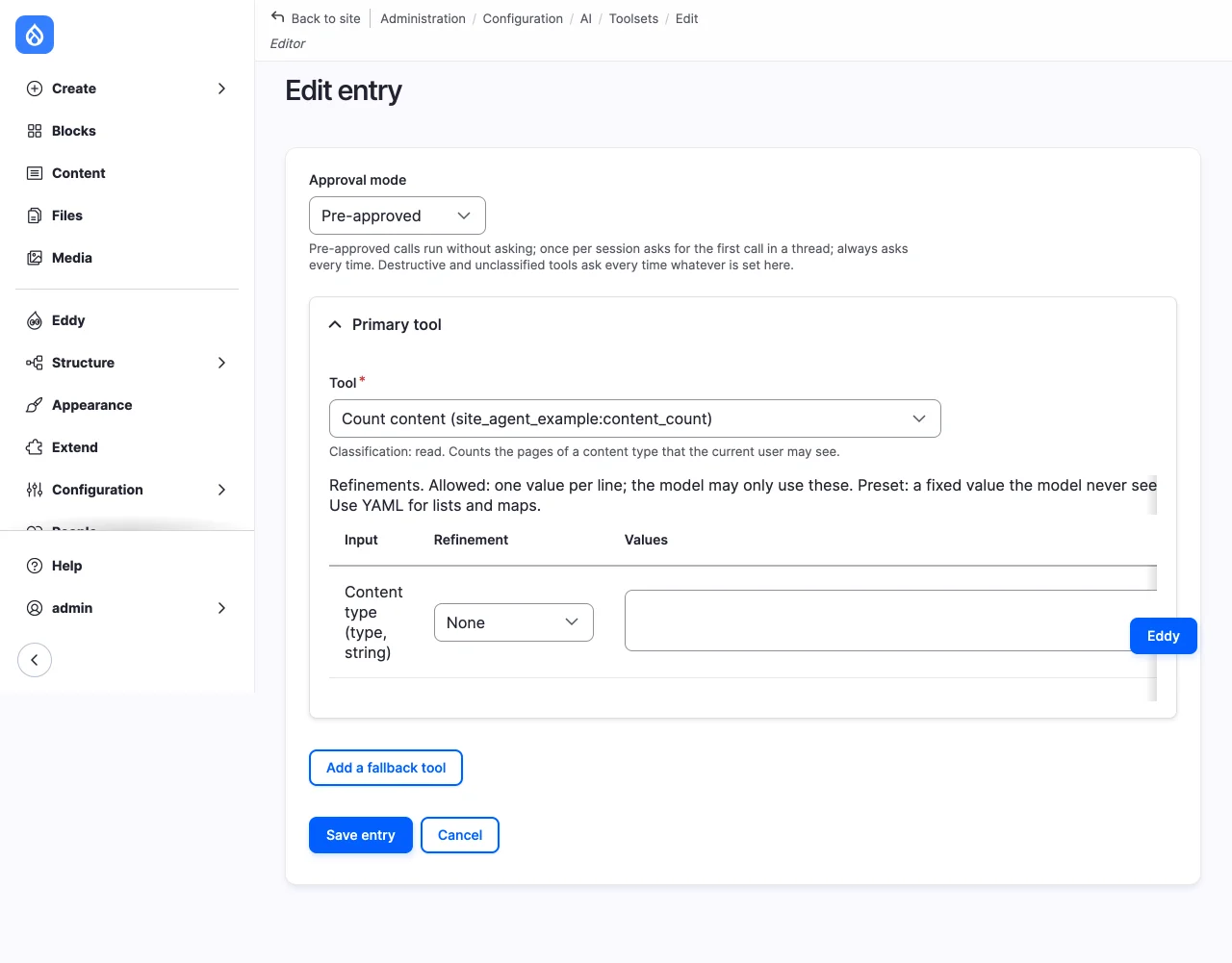The image size is (1232, 963).
Task: Save the entry
Action: pos(361,835)
